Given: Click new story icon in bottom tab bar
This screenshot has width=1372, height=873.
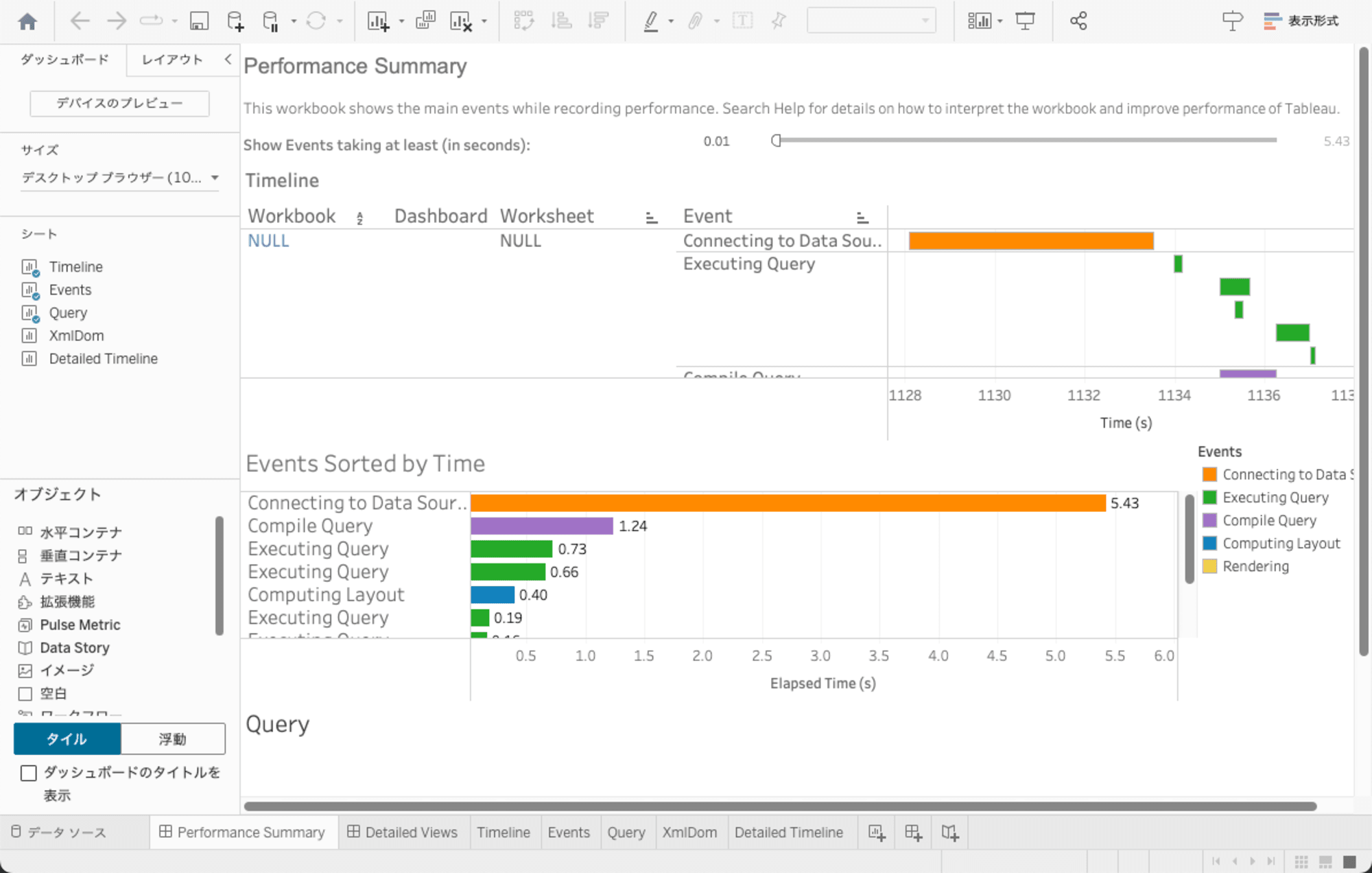Looking at the screenshot, I should point(950,833).
